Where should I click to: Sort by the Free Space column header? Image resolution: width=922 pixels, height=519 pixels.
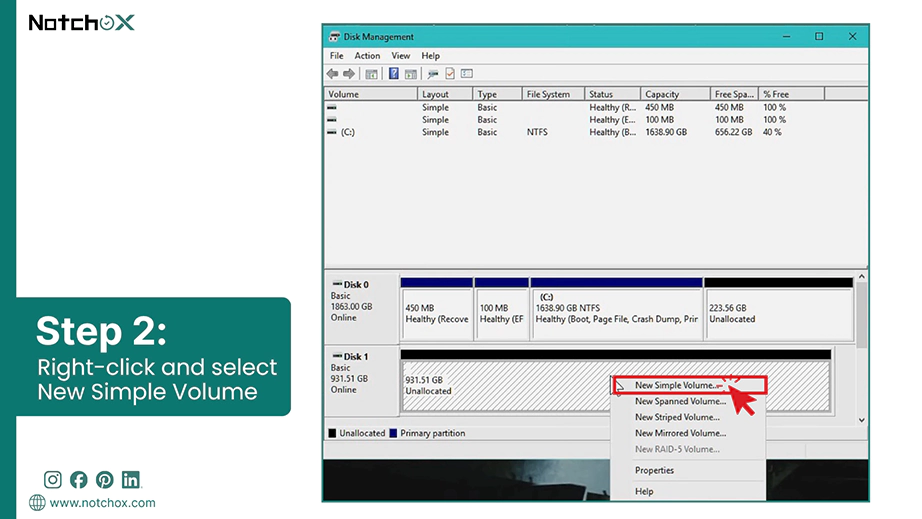click(x=734, y=94)
